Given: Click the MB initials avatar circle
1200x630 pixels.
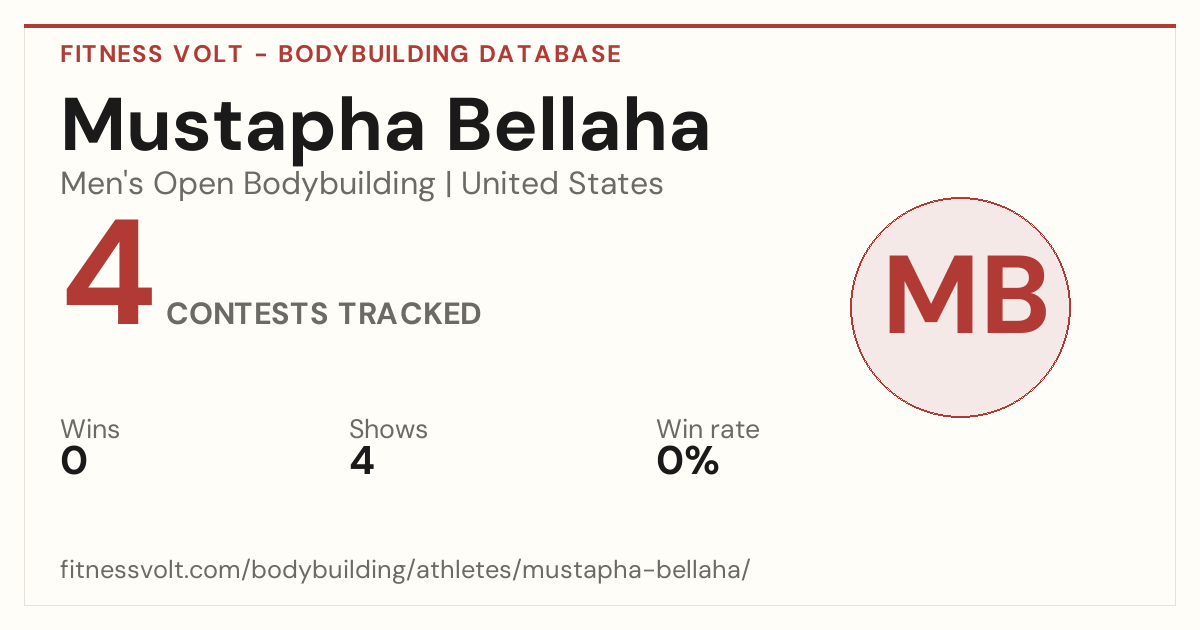Looking at the screenshot, I should coord(960,307).
